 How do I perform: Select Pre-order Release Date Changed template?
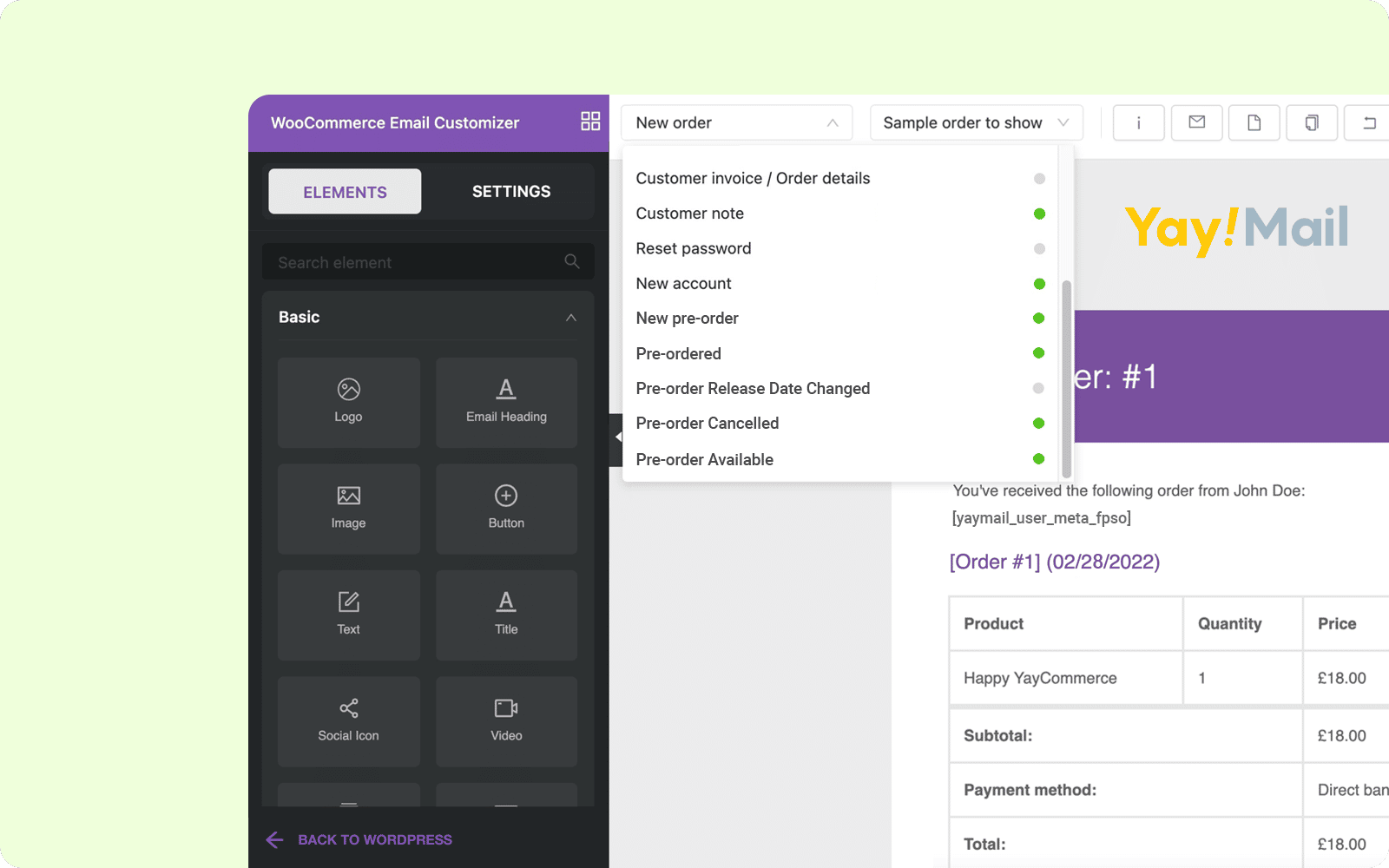tap(839, 388)
